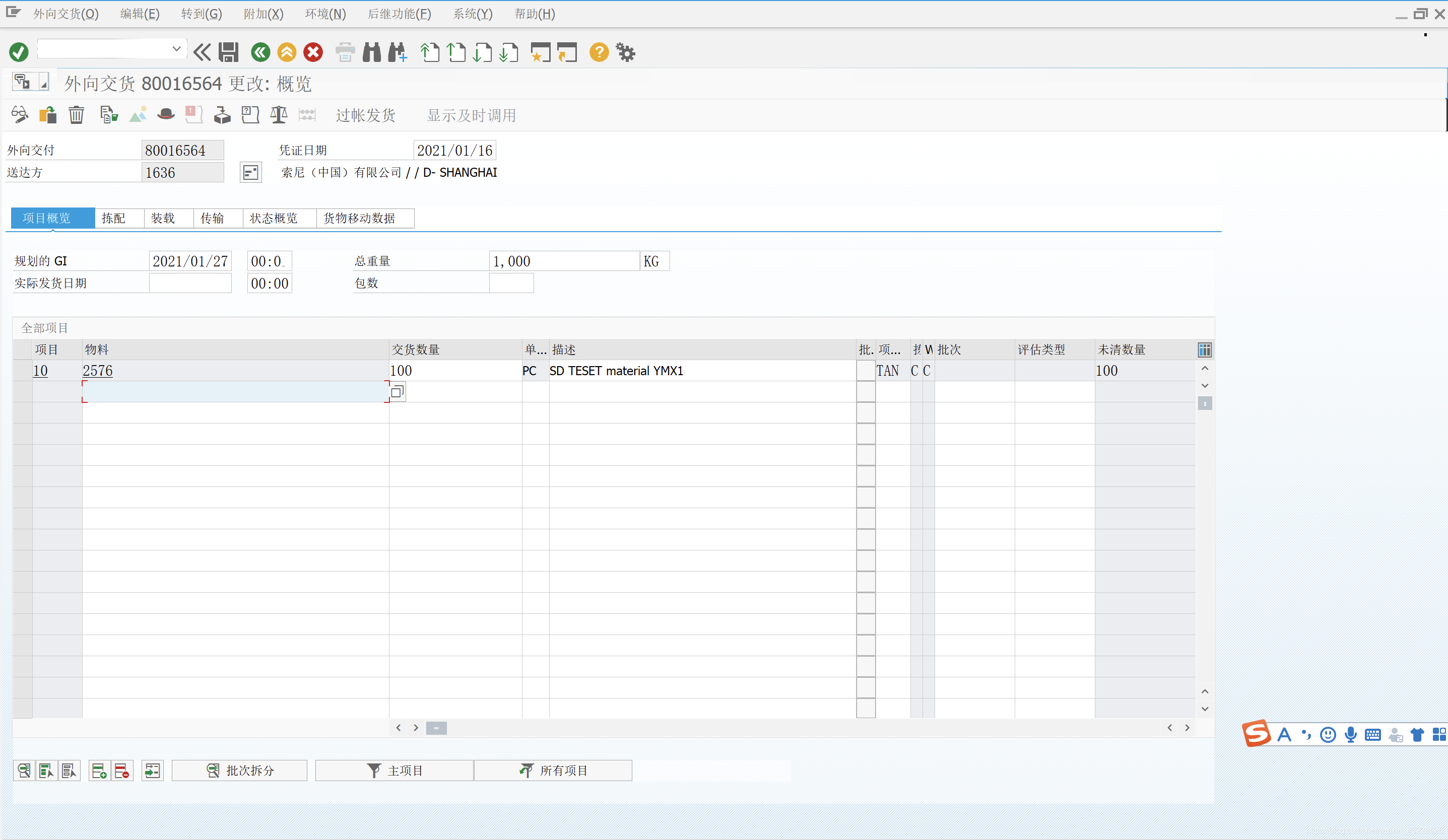1448x840 pixels.
Task: Click the red Cancel X icon
Action: [313, 52]
